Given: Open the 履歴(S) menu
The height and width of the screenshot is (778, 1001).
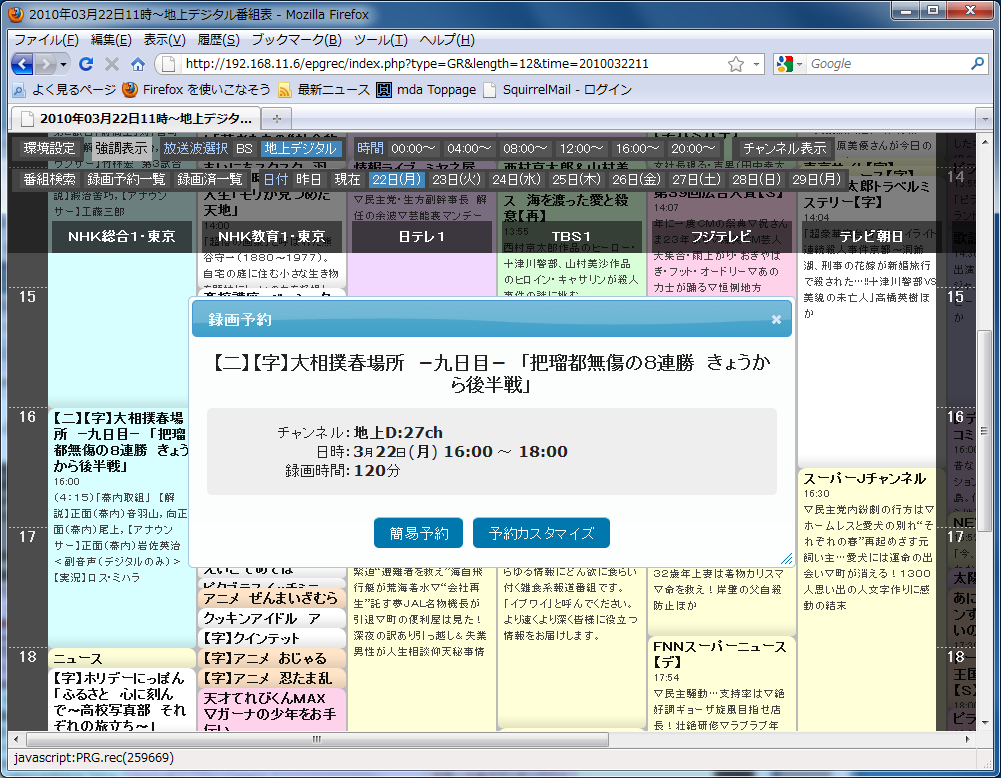Looking at the screenshot, I should [218, 40].
